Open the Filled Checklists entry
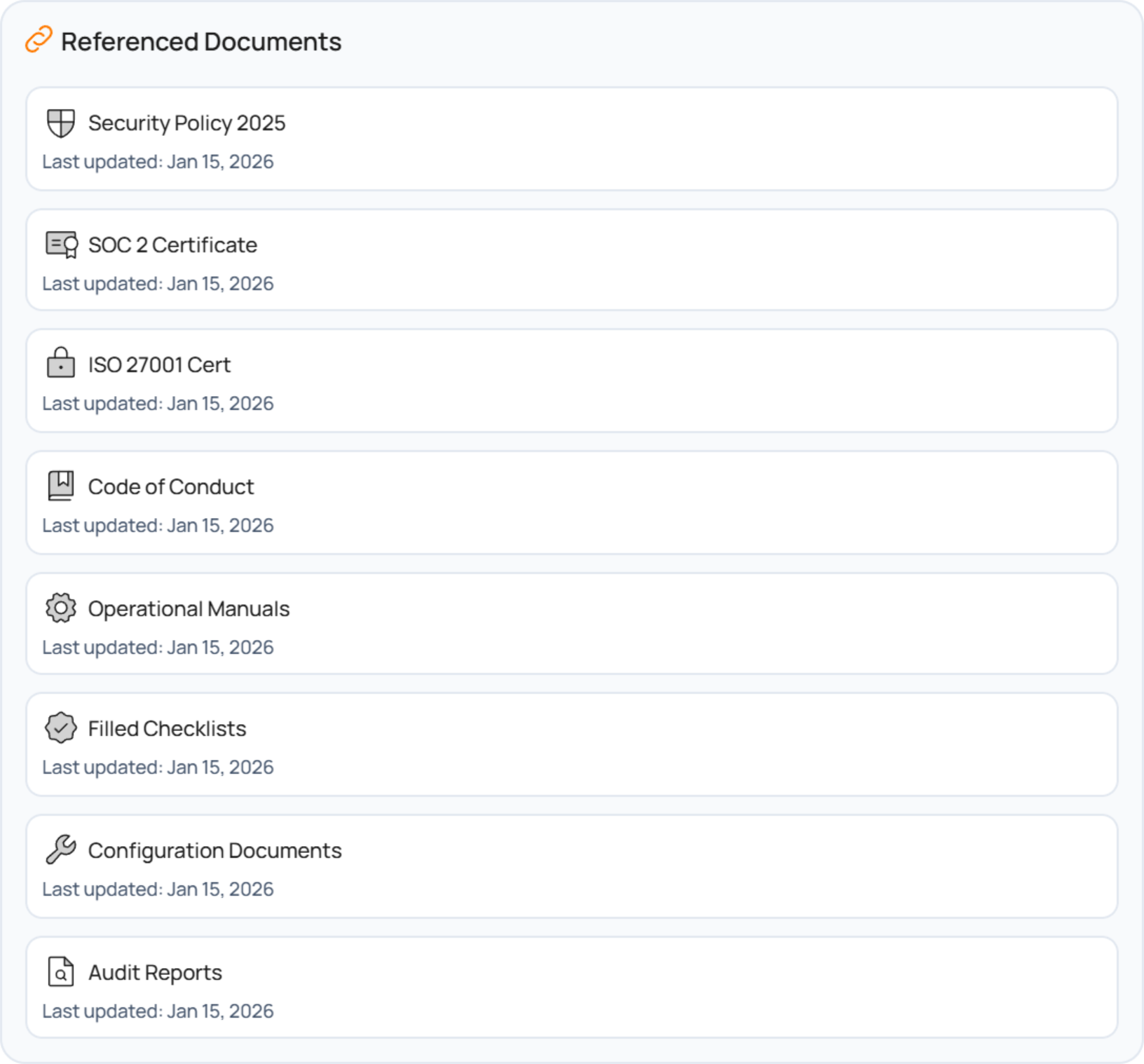 (571, 744)
